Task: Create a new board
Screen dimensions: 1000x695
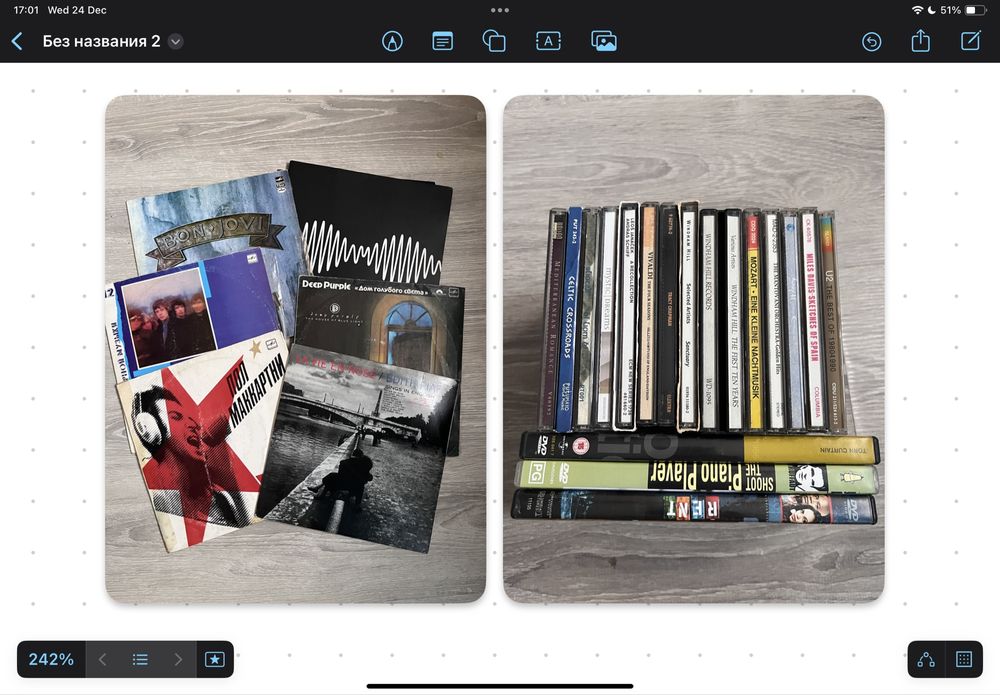Action: [x=971, y=41]
